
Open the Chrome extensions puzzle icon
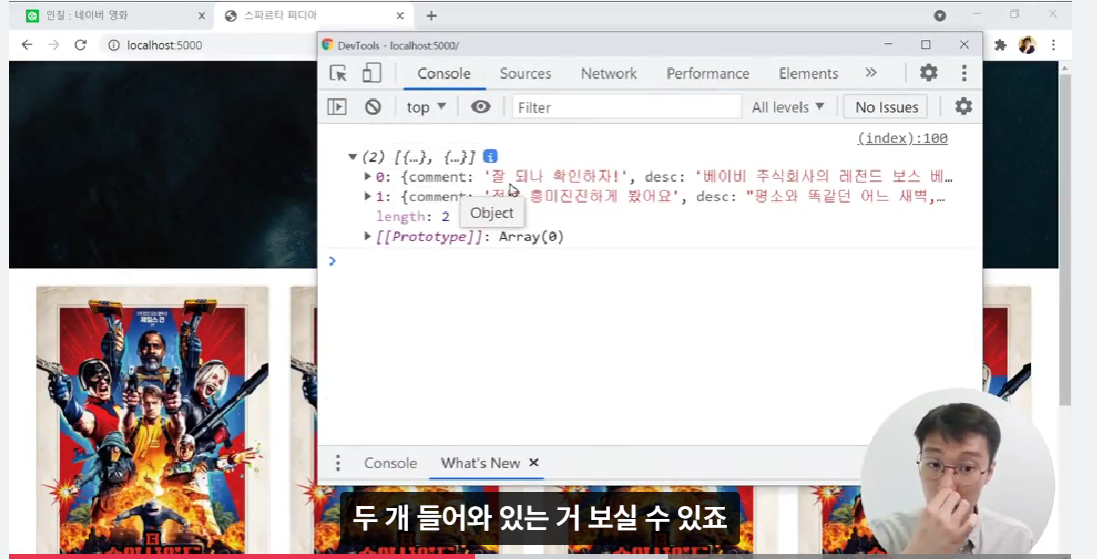(x=1000, y=45)
